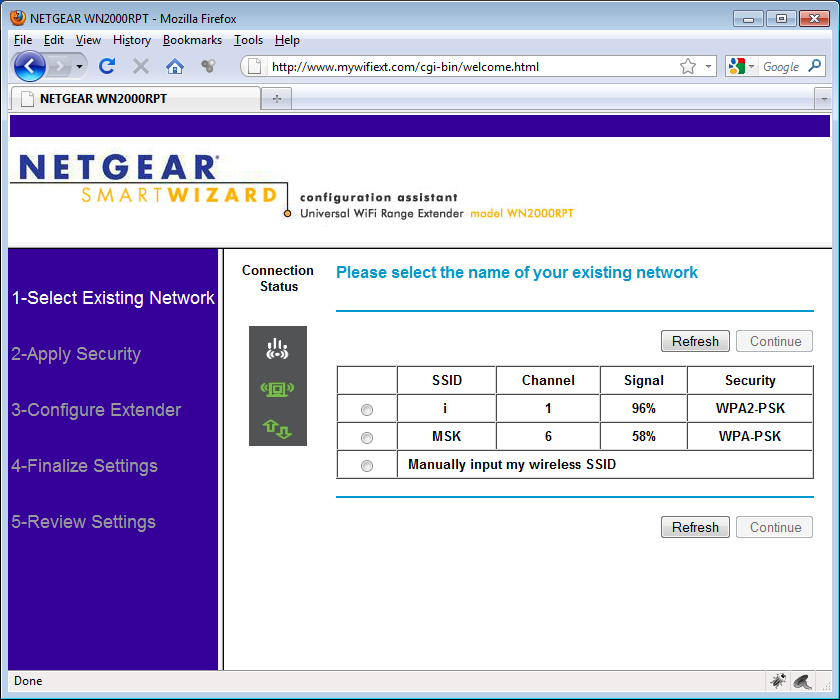Click the Channel column header

(548, 380)
